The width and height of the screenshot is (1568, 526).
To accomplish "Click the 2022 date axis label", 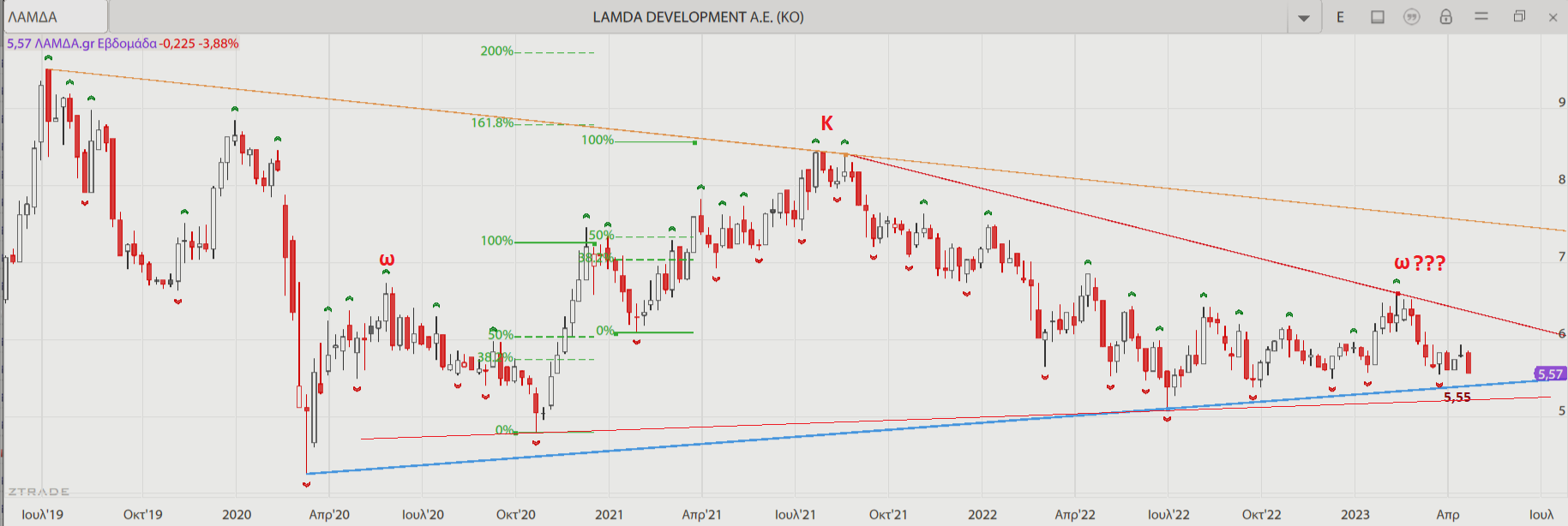I will [x=982, y=515].
